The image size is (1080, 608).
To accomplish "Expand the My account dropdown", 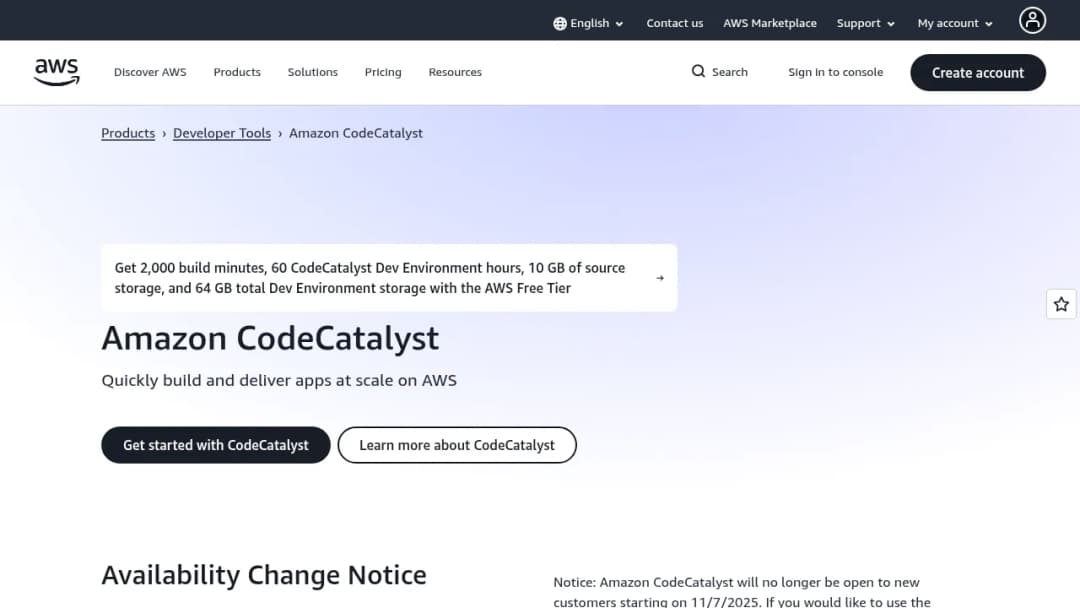I will pyautogui.click(x=955, y=23).
